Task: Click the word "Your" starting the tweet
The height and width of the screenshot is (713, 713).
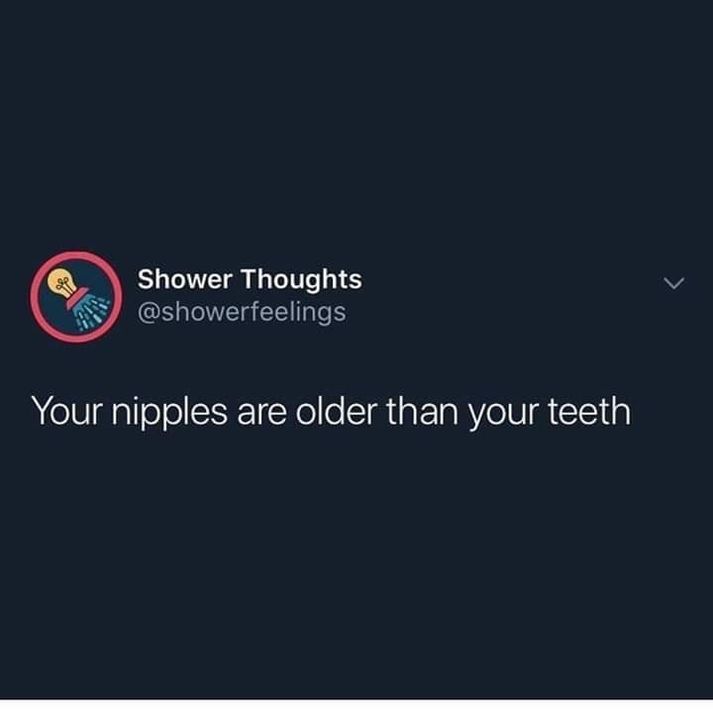Action: pyautogui.click(x=65, y=411)
